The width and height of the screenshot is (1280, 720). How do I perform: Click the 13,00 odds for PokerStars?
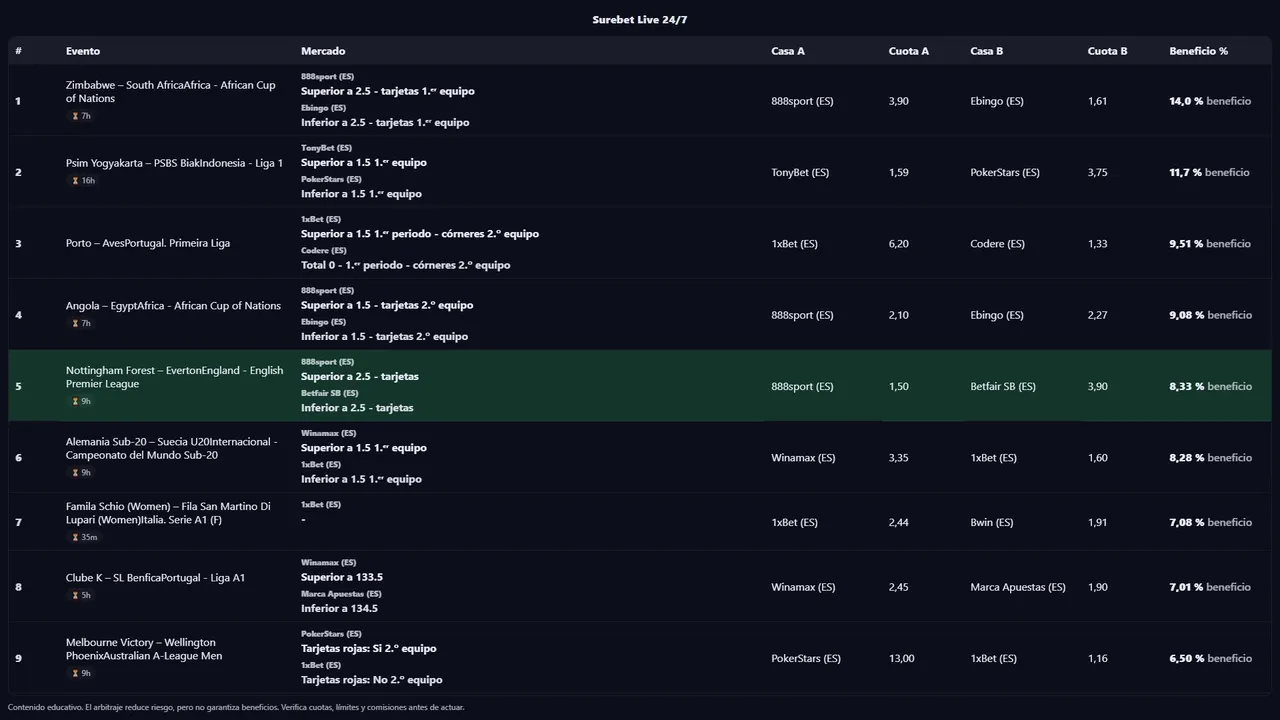901,659
